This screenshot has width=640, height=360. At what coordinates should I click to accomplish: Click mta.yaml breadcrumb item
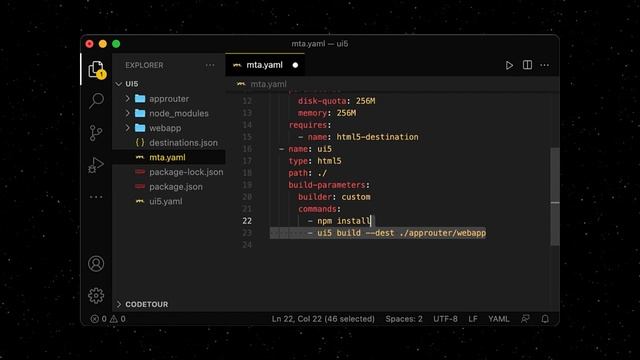[x=268, y=84]
